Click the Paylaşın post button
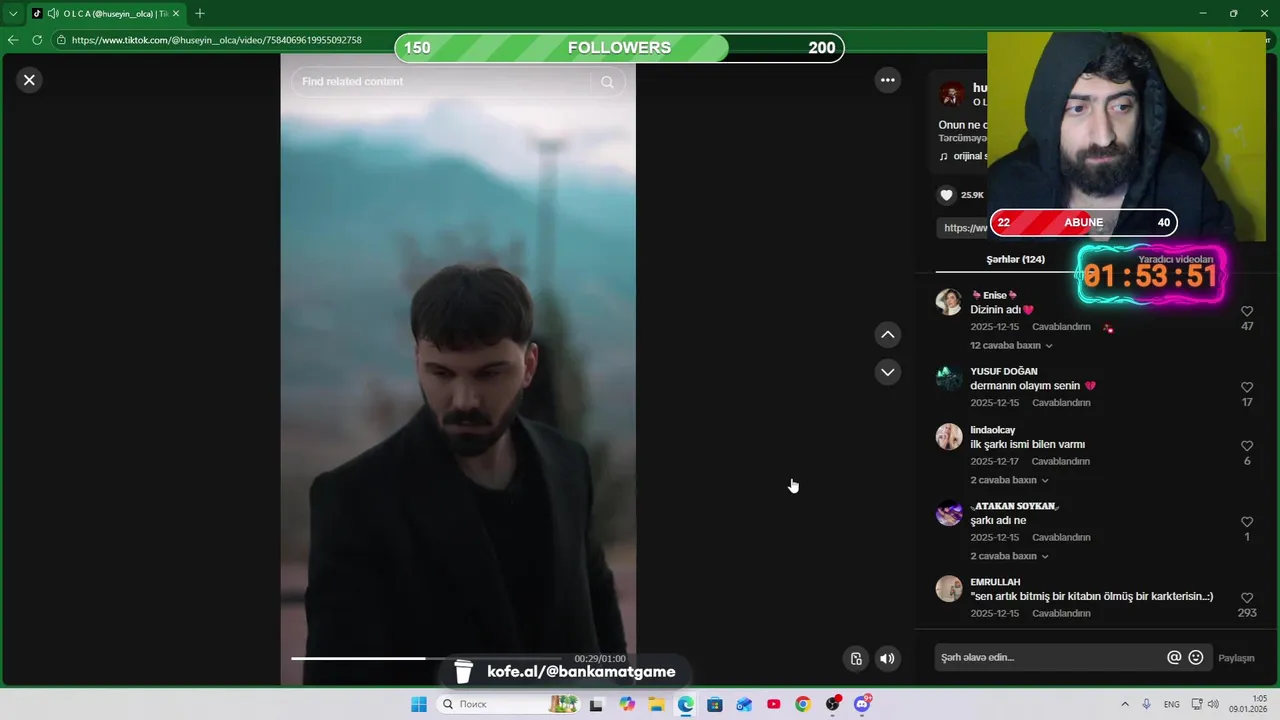Screen dimensions: 1280x720 point(1236,658)
